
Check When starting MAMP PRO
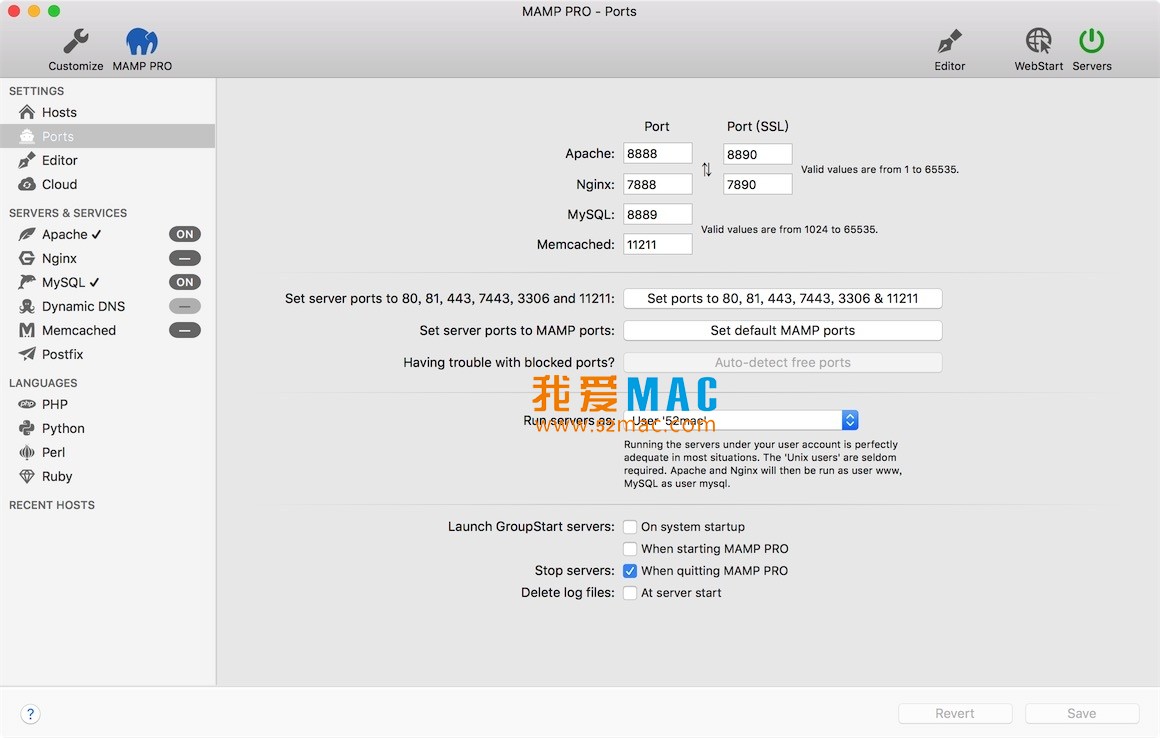point(630,549)
